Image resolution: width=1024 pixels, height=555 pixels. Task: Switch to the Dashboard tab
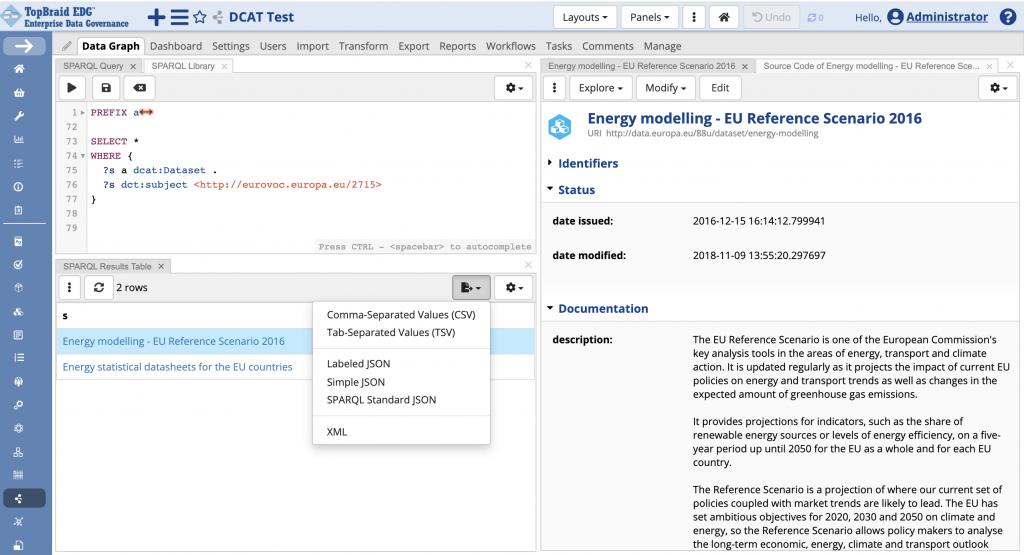coord(176,46)
